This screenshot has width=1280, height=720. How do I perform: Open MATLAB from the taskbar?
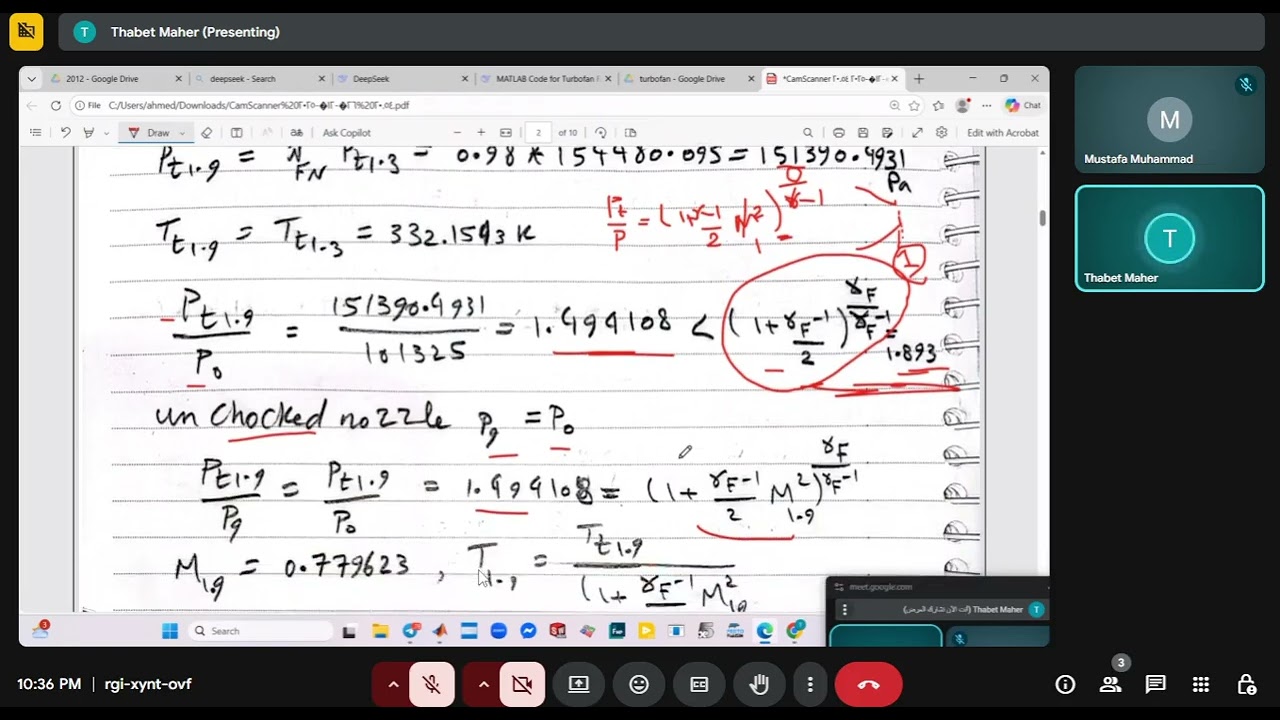439,631
